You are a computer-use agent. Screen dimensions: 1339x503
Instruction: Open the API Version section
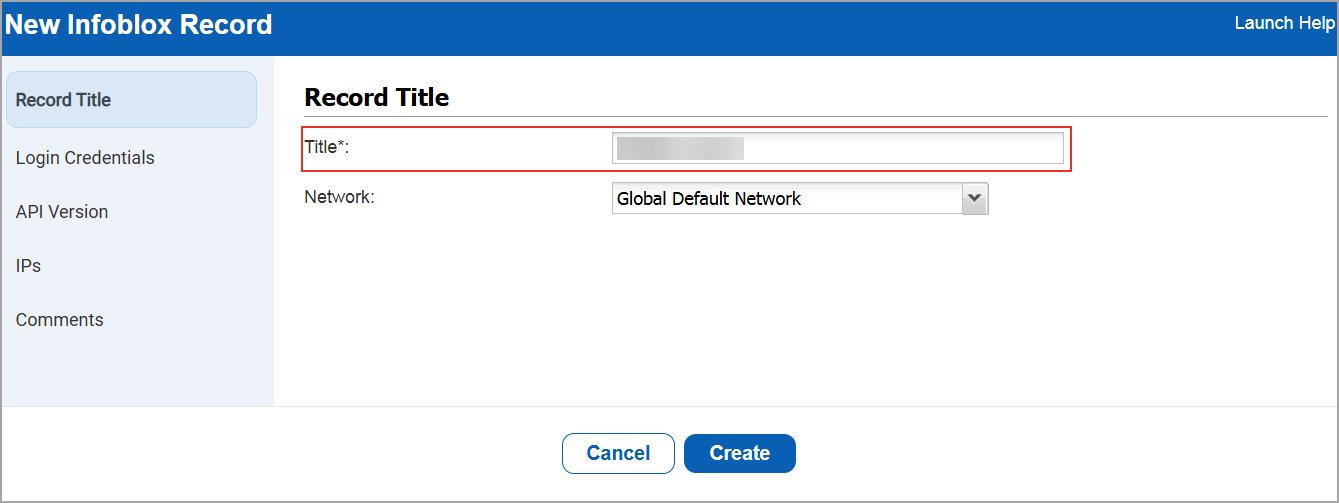[62, 212]
